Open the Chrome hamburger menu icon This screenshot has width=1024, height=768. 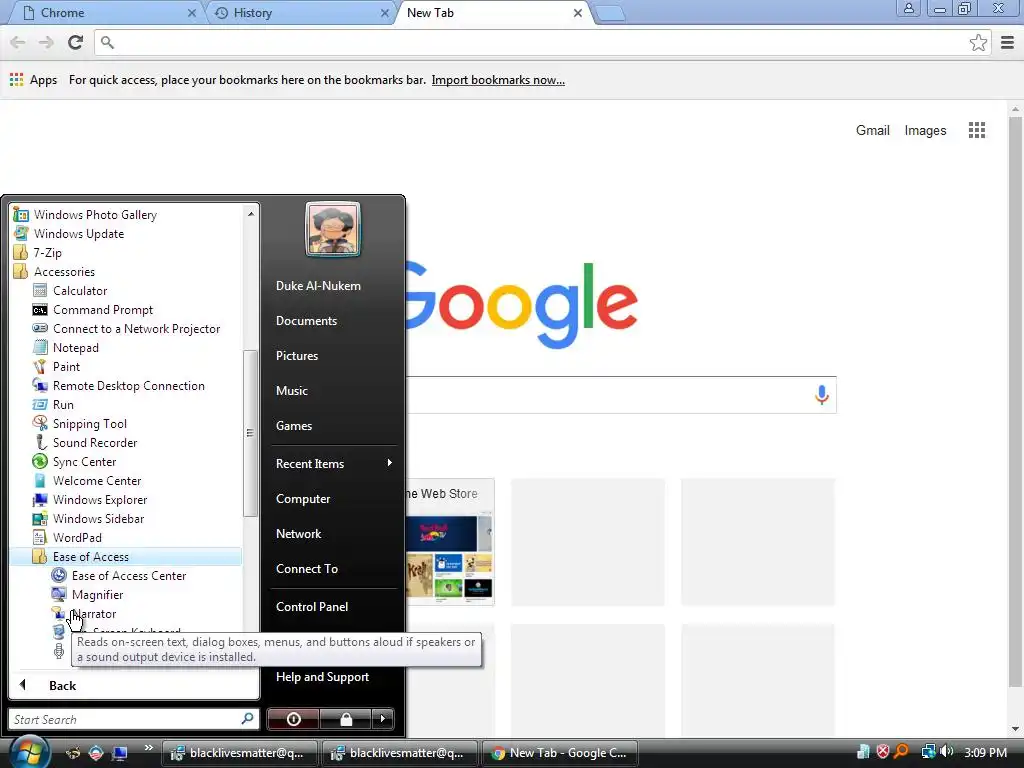coord(1007,42)
